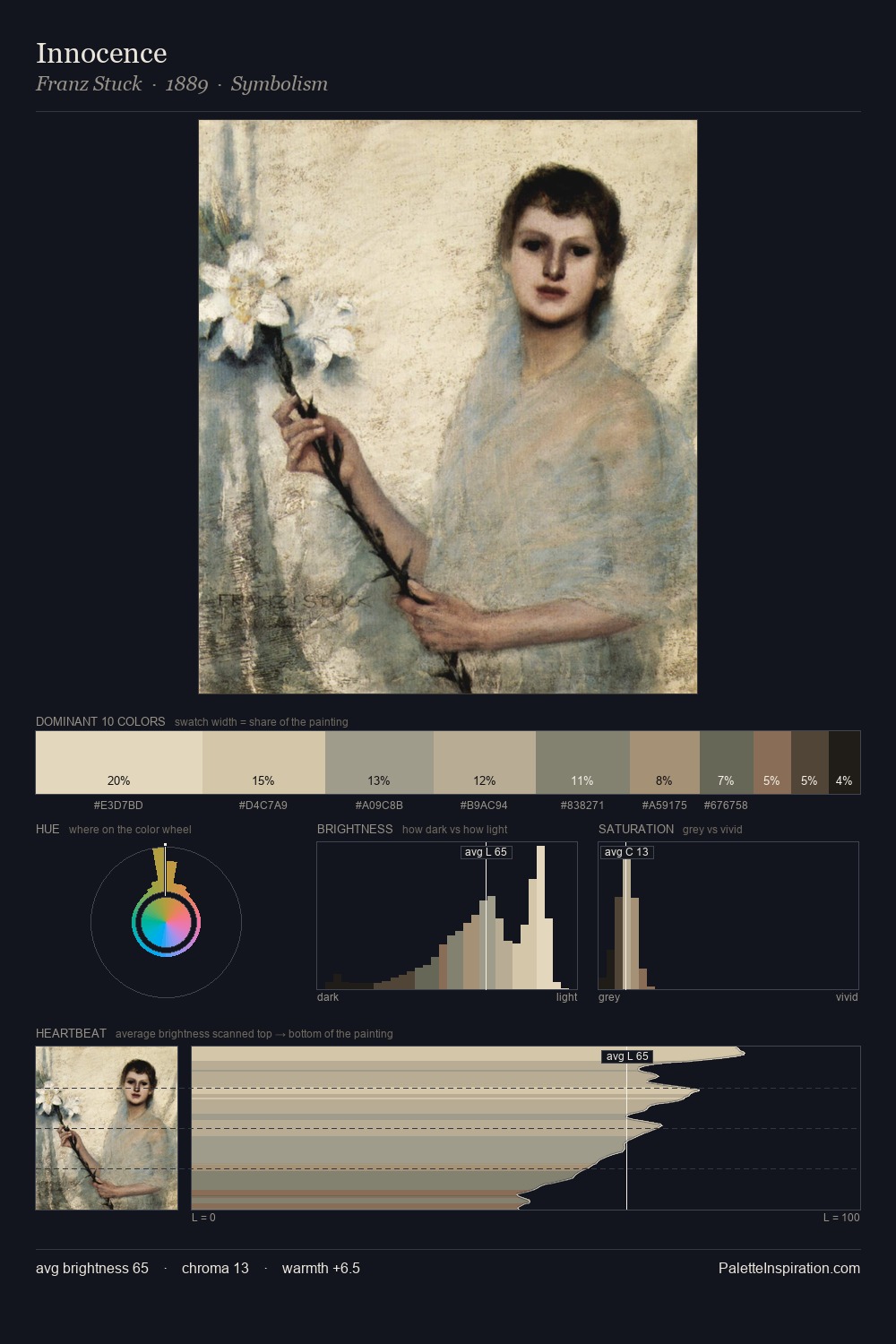The image size is (896, 1344).
Task: Click the 'HEARTBEAT' section heading
Action: (71, 1033)
